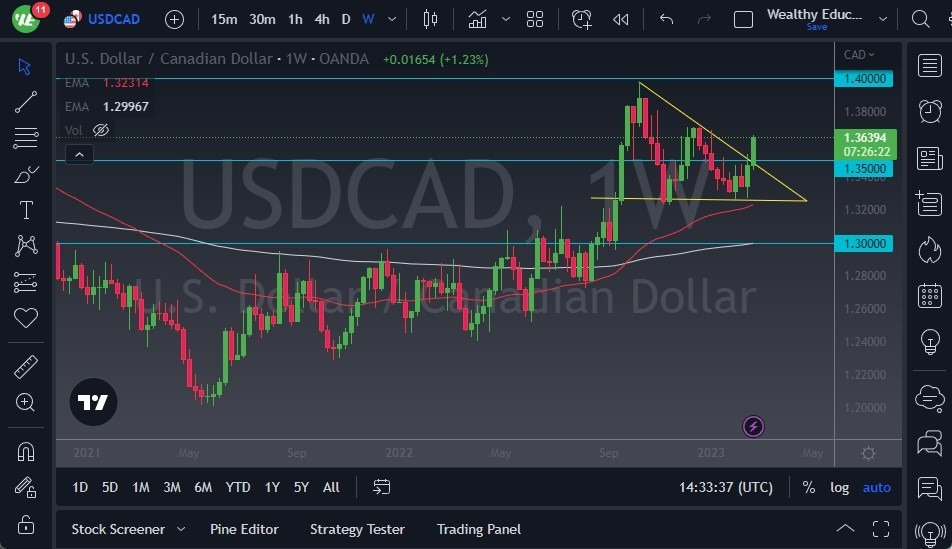Show All date range
Viewport: 952px width, 549px height.
[332, 487]
